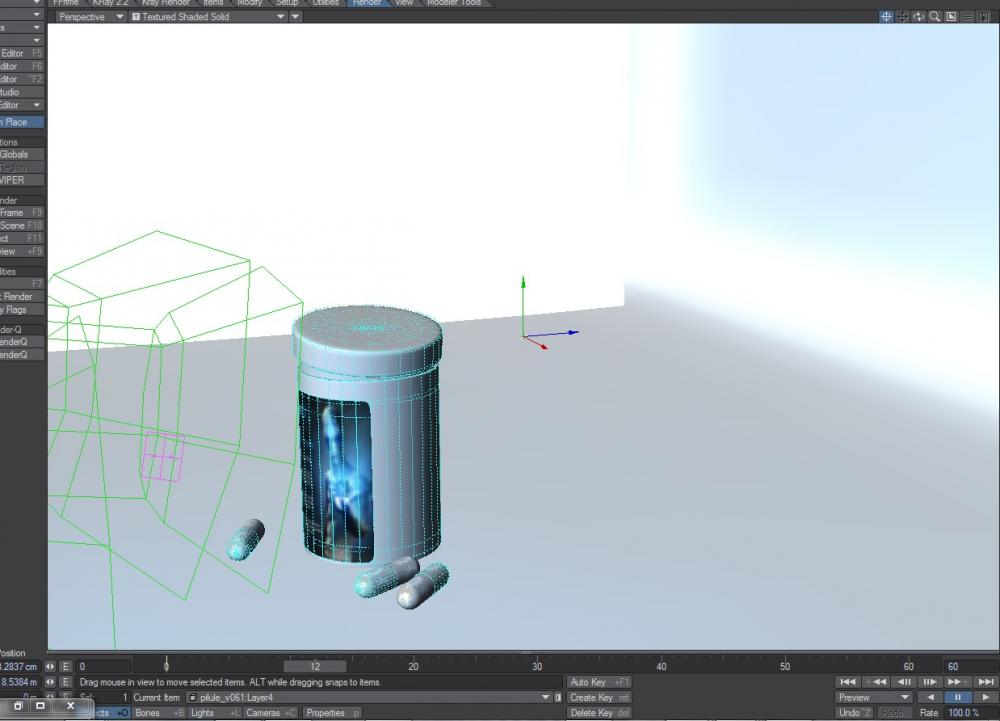Click the start frame field showing 0

click(x=103, y=666)
